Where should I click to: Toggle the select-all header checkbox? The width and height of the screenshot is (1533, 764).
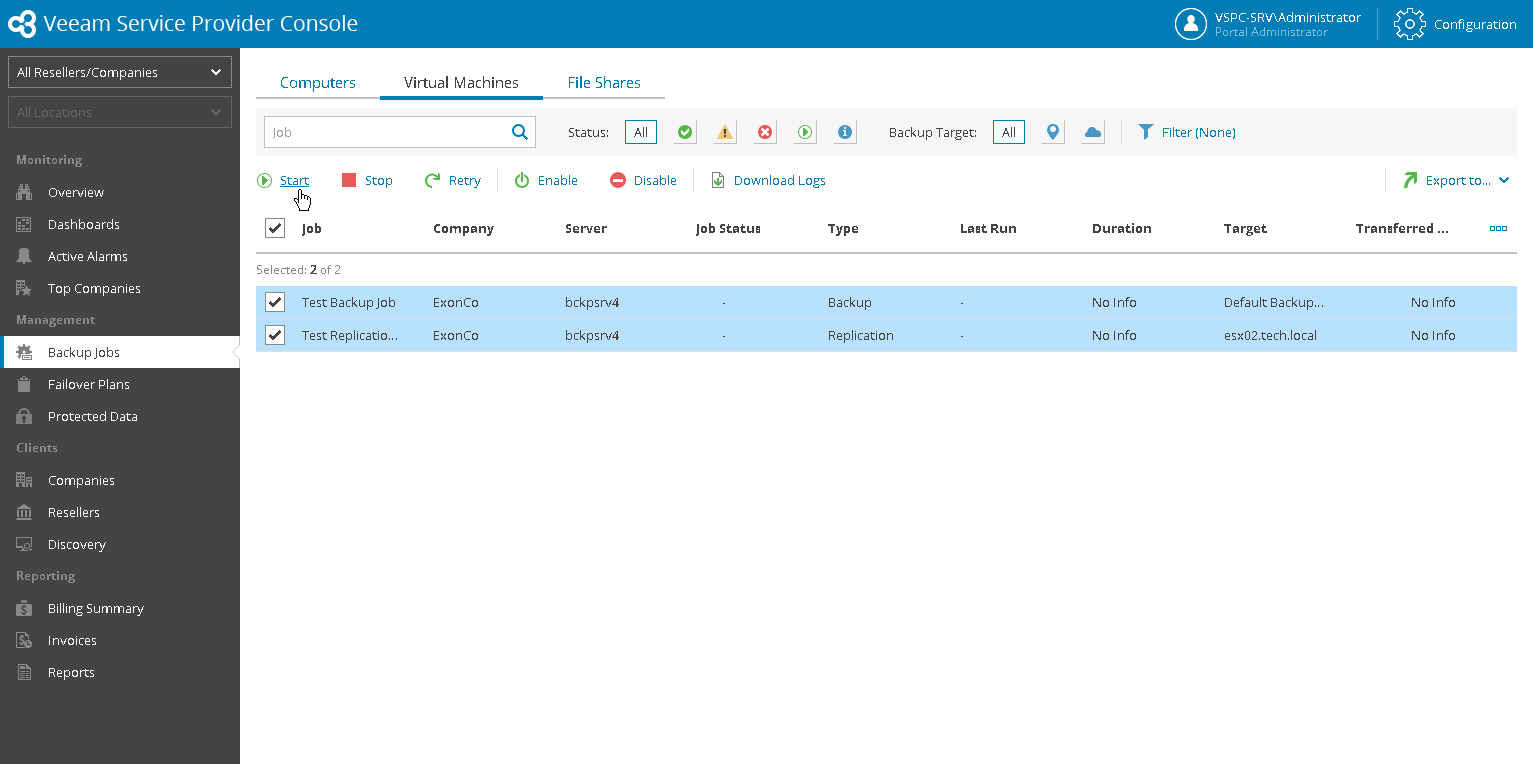(x=275, y=228)
